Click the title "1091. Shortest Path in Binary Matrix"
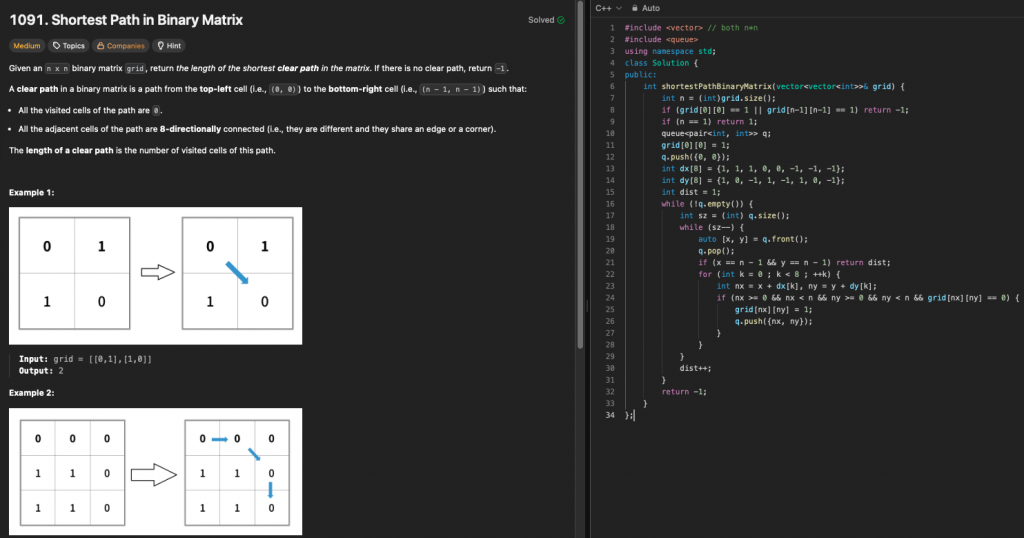This screenshot has height=538, width=1024. point(126,20)
